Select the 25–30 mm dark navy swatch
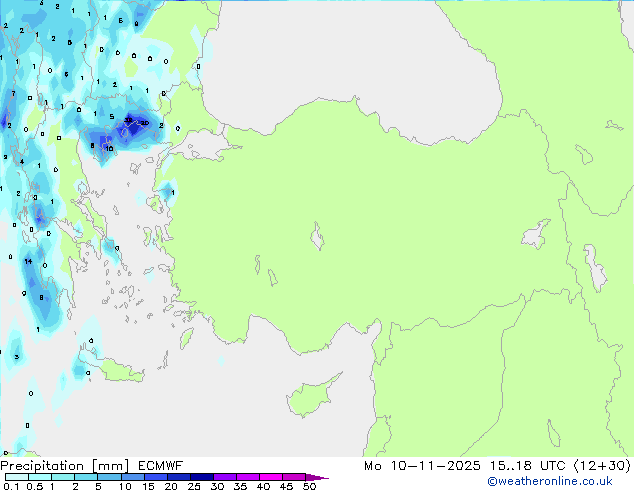 click(x=201, y=477)
